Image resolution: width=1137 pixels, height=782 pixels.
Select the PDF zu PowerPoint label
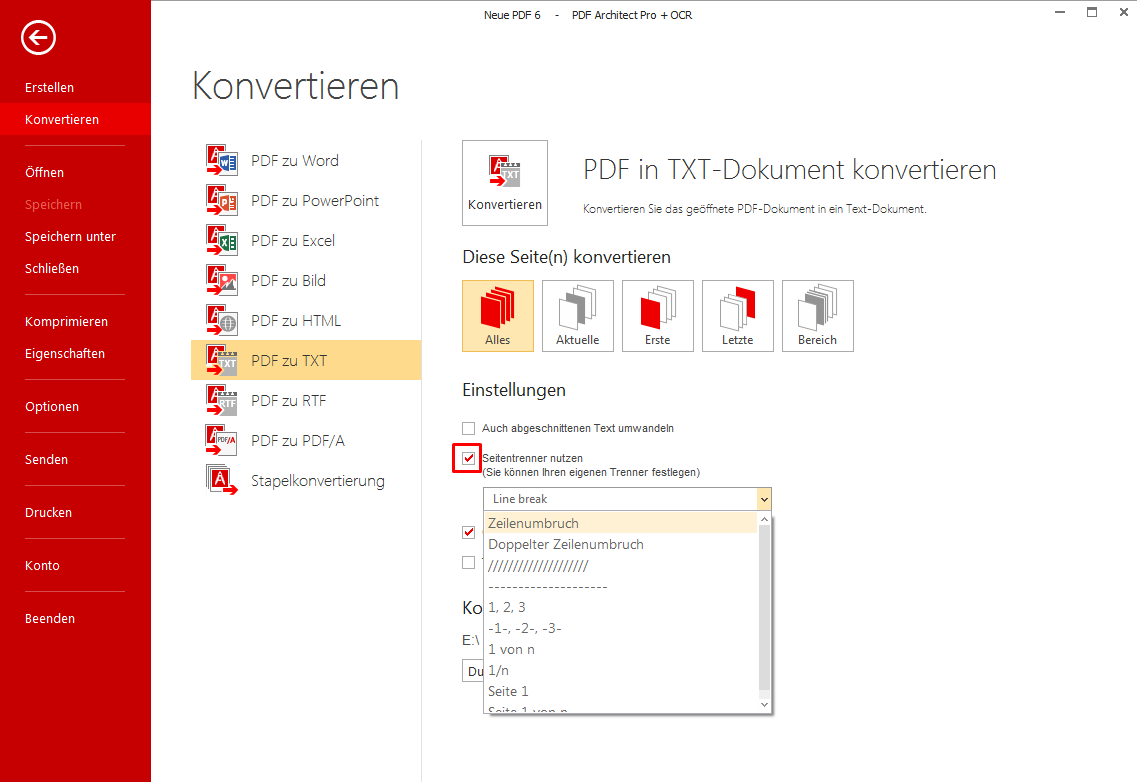click(315, 200)
